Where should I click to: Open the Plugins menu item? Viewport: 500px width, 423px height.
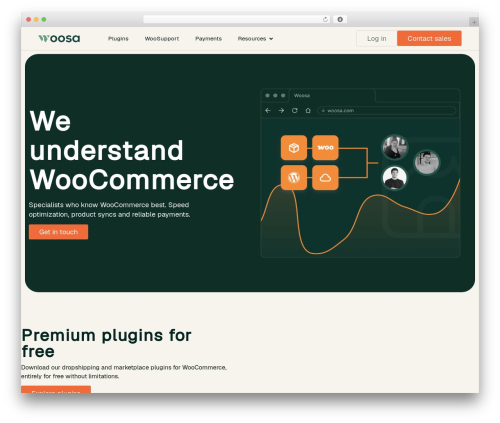[118, 39]
